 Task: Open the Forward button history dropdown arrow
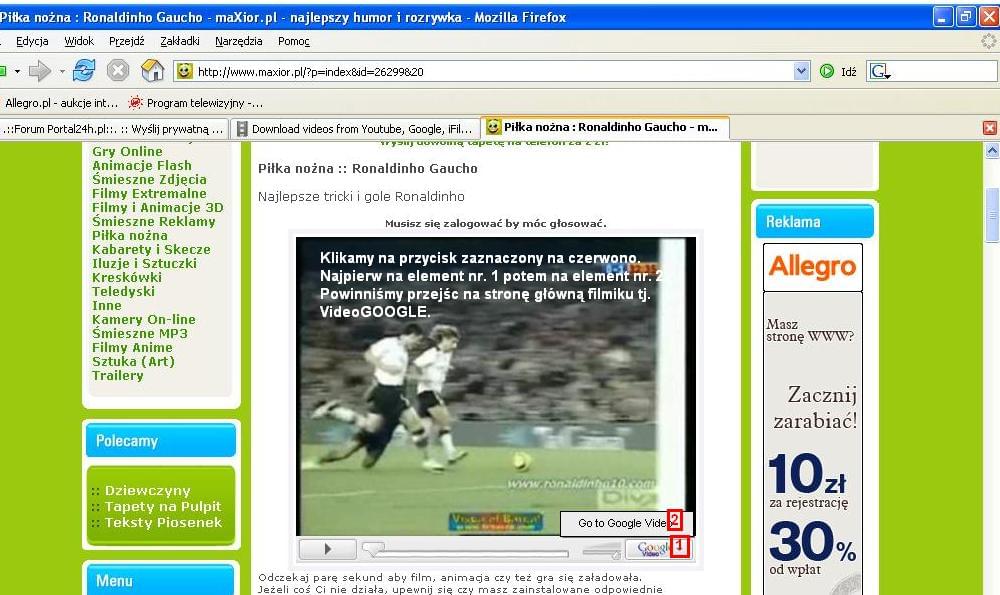[62, 71]
